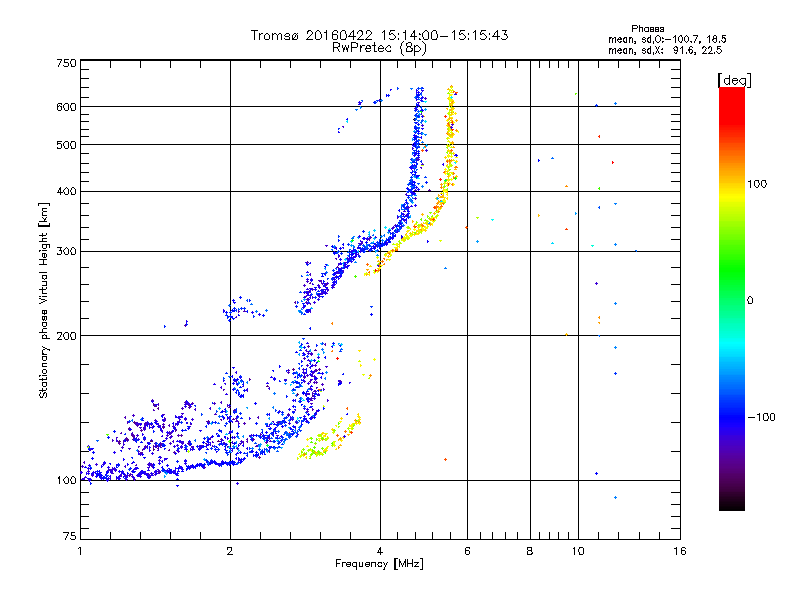Click the x-axis label '16'
This screenshot has width=800, height=600.
[x=680, y=551]
